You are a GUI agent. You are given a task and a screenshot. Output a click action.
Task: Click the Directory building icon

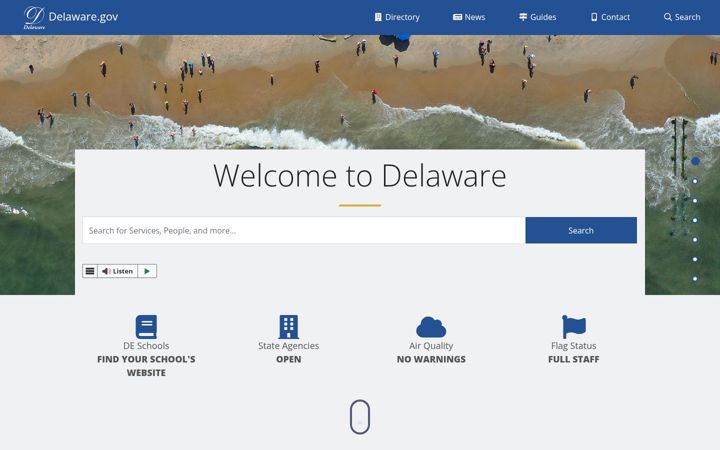point(378,17)
